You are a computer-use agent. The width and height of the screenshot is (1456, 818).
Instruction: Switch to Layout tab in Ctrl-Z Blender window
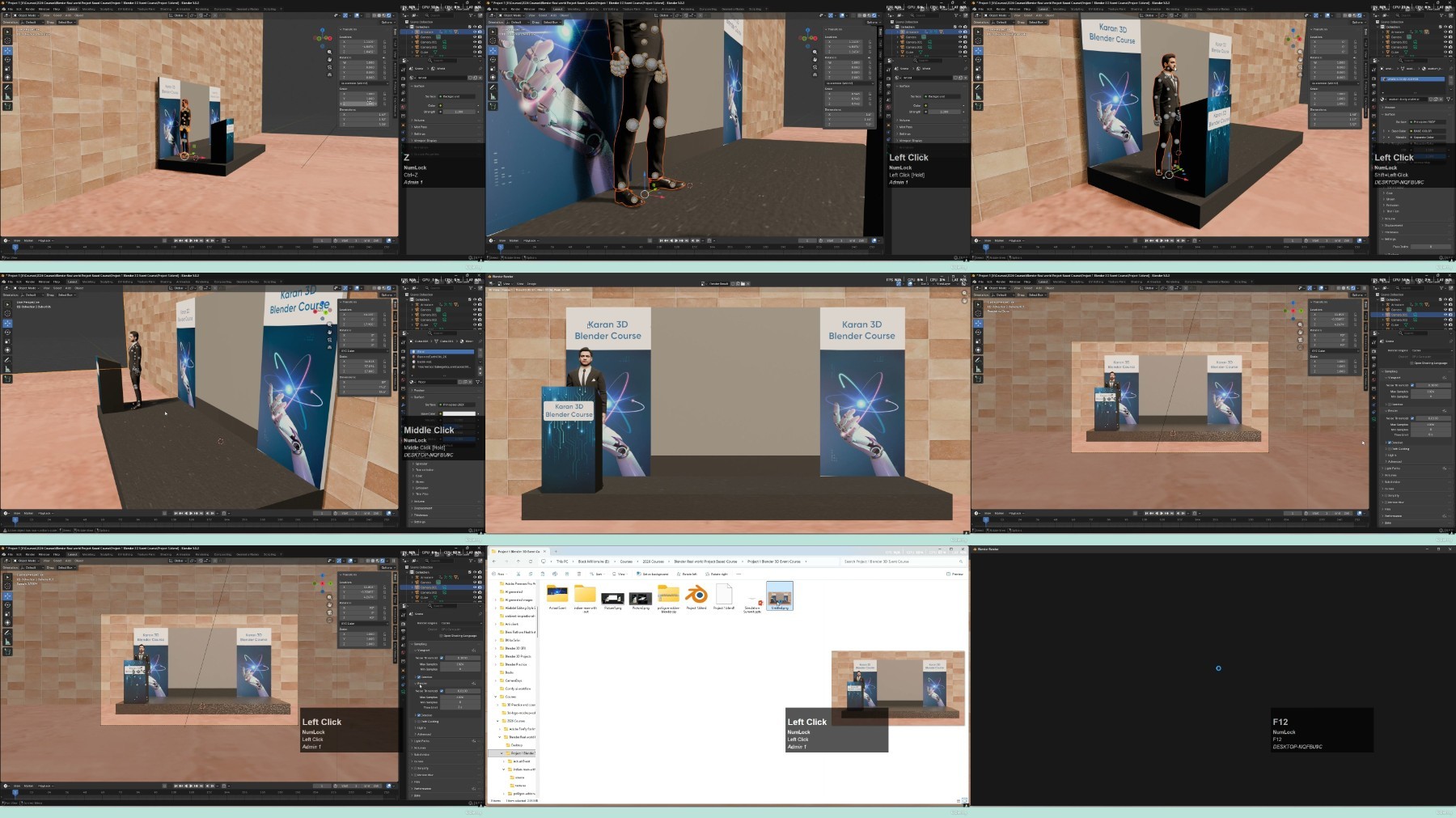pyautogui.click(x=72, y=10)
